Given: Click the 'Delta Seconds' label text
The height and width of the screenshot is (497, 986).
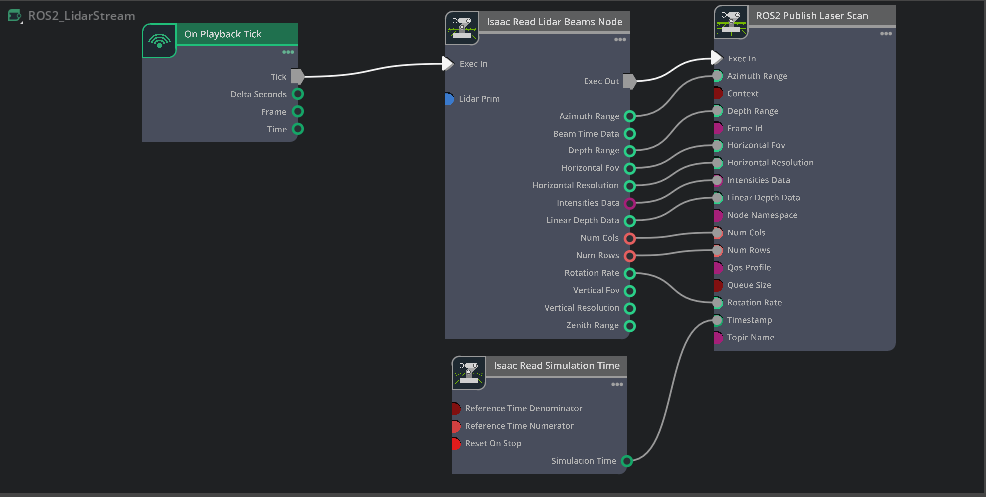Looking at the screenshot, I should (258, 94).
